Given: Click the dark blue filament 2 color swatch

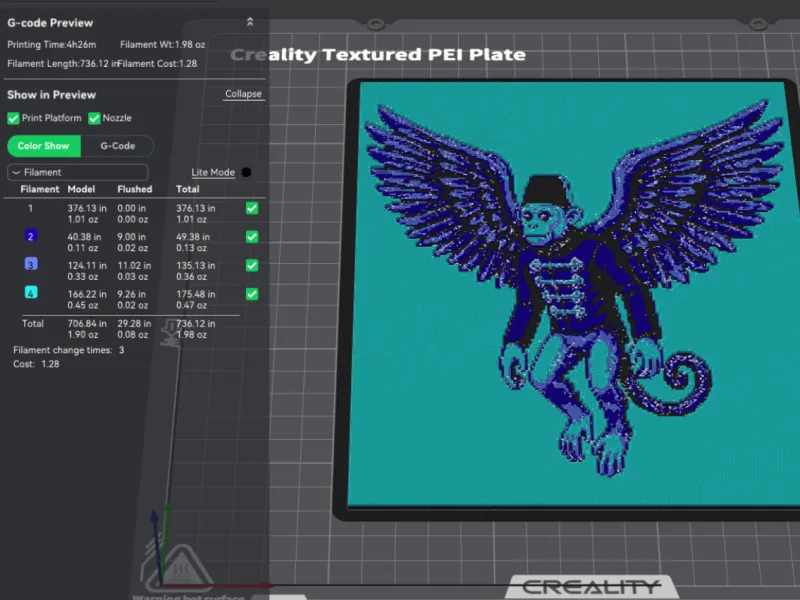Looking at the screenshot, I should coord(31,236).
